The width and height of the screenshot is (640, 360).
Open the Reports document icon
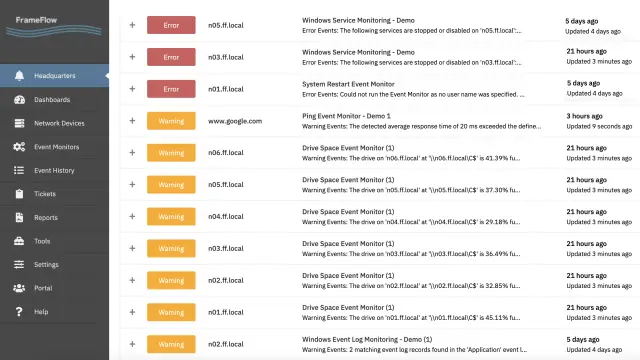click(x=19, y=218)
